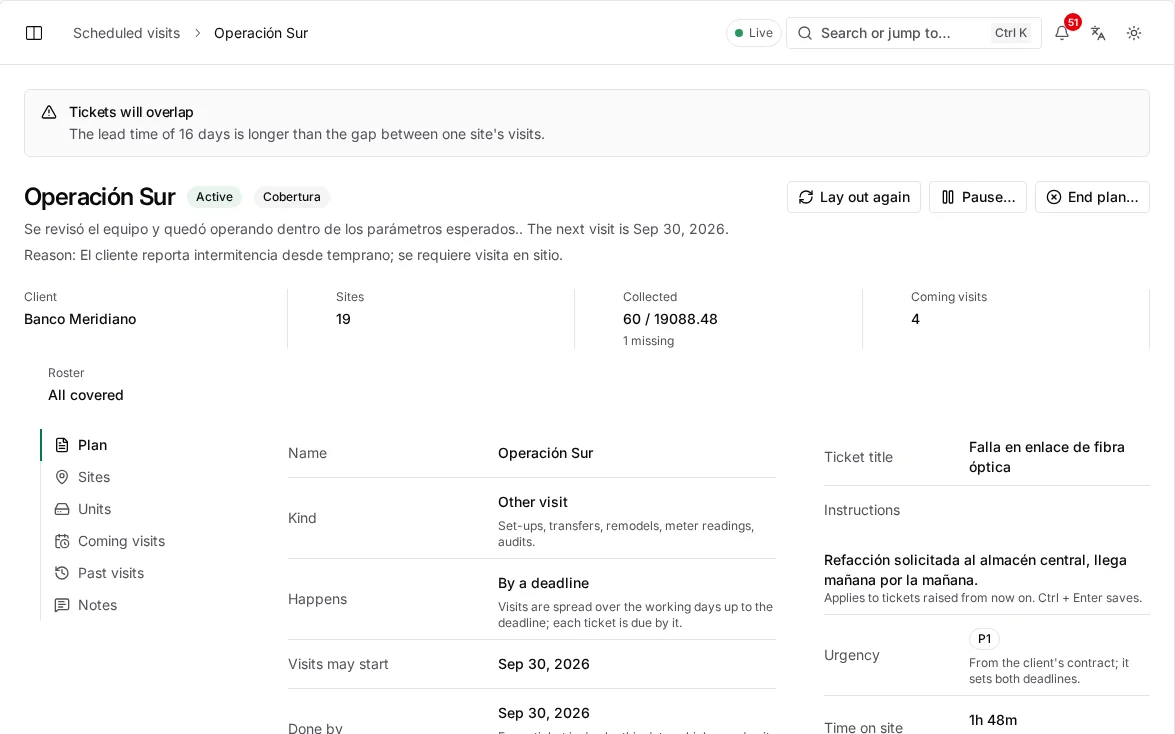
Task: Click the Banco Meridiano client value
Action: [80, 319]
